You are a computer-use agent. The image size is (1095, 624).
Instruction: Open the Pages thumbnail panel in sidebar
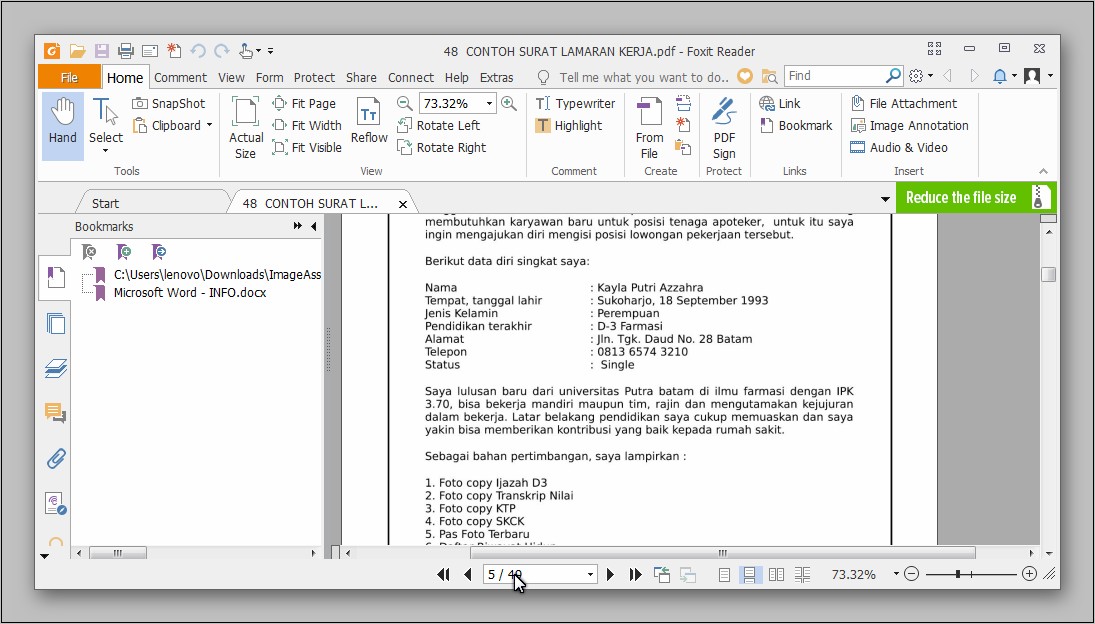pos(55,323)
